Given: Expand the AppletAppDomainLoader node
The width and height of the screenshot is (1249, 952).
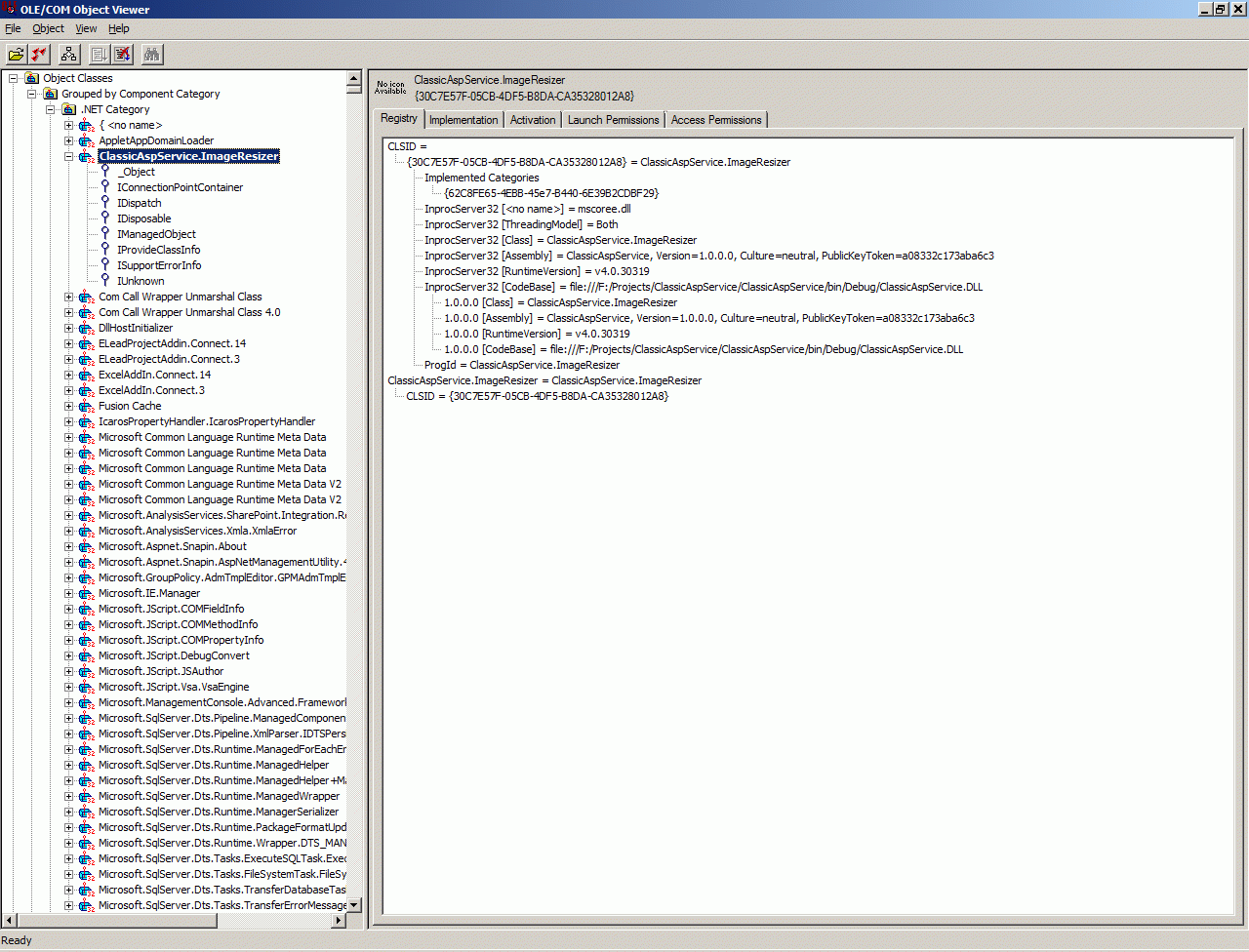Looking at the screenshot, I should pos(69,140).
